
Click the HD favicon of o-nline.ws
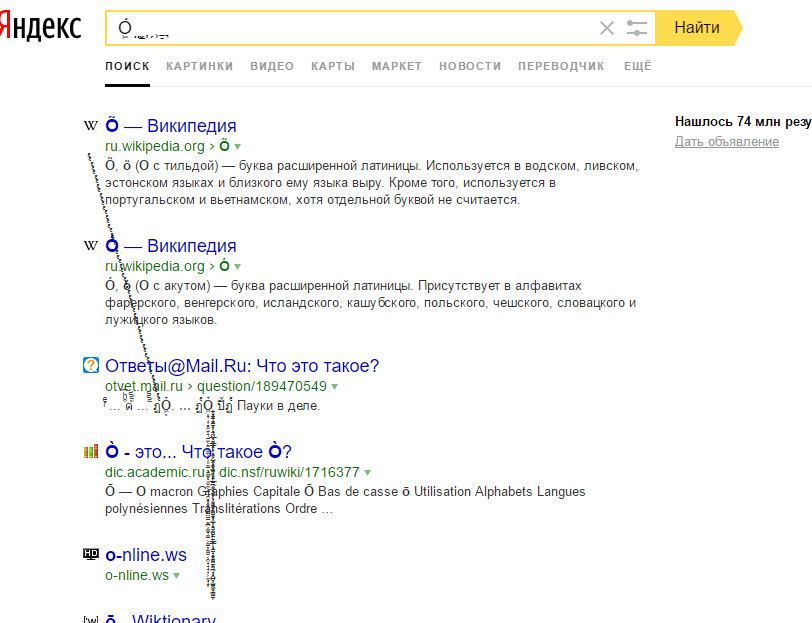click(x=91, y=554)
